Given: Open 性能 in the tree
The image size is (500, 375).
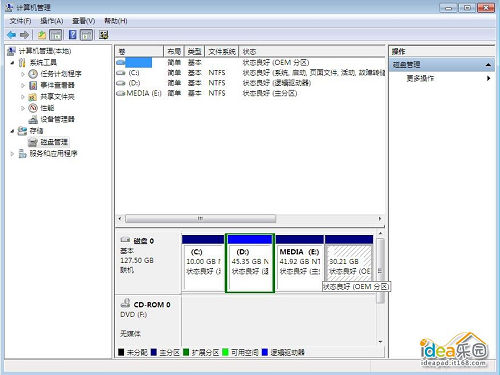Looking at the screenshot, I should (47, 108).
